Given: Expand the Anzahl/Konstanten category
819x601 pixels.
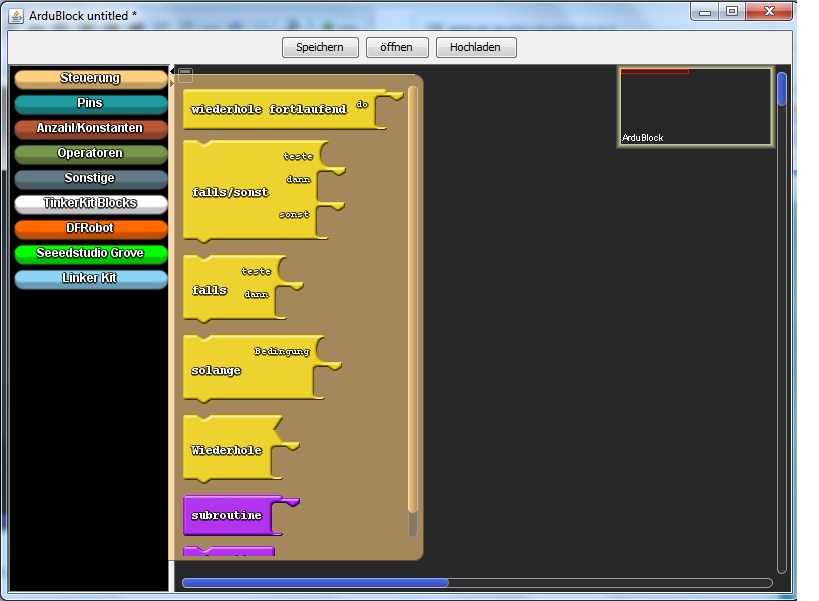Looking at the screenshot, I should [90, 129].
